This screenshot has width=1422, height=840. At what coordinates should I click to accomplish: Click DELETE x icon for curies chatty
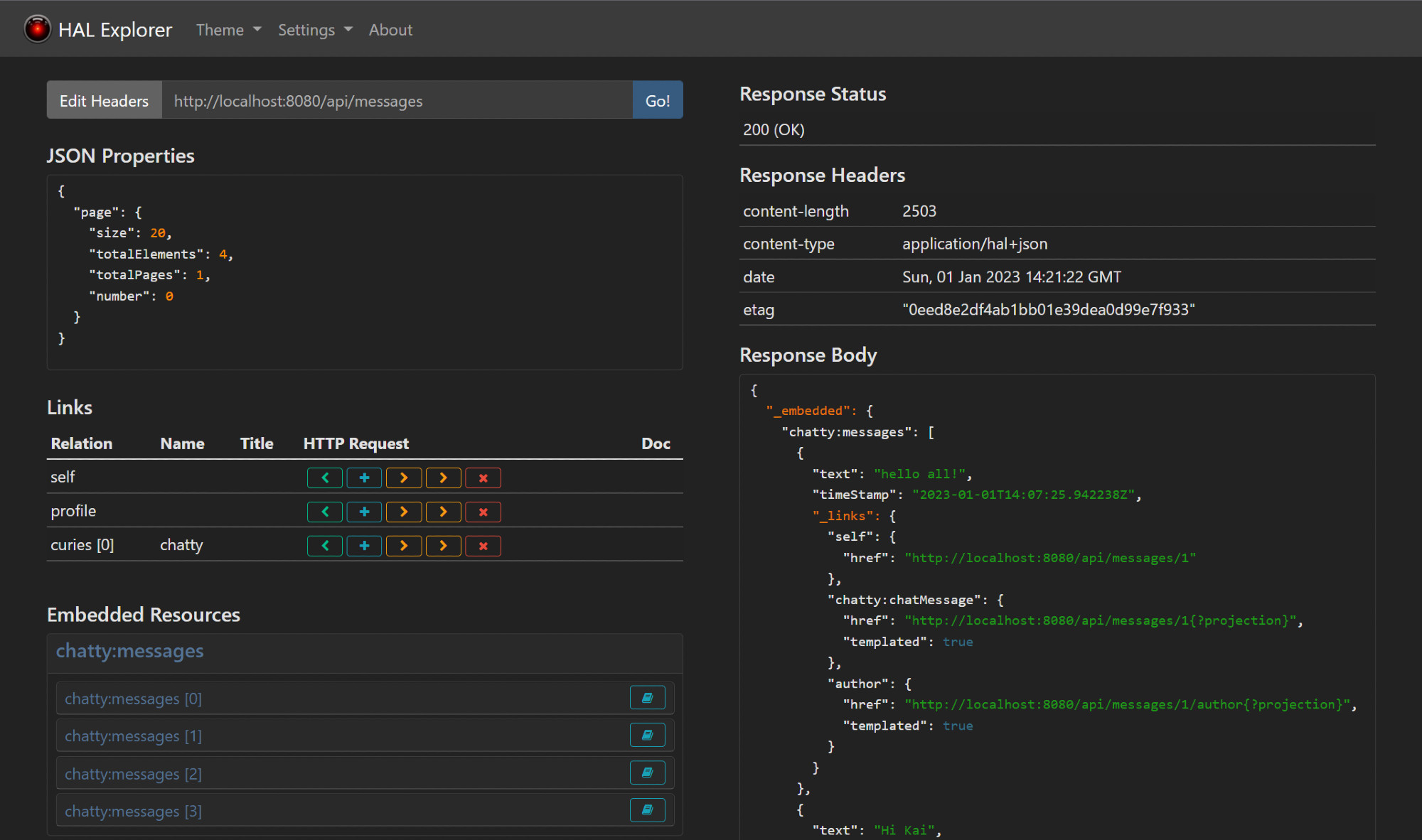click(x=483, y=546)
